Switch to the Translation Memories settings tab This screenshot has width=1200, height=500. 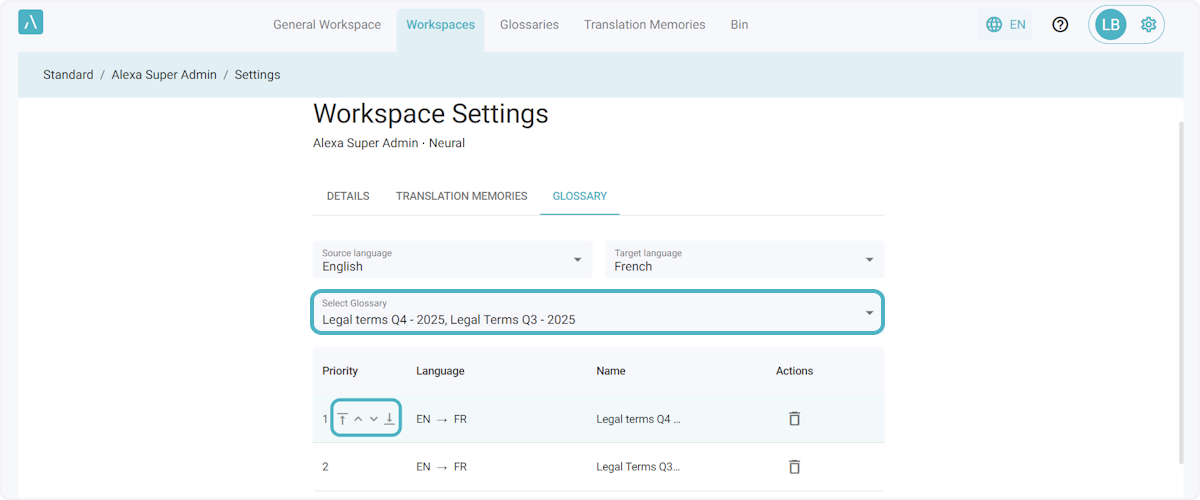point(461,196)
